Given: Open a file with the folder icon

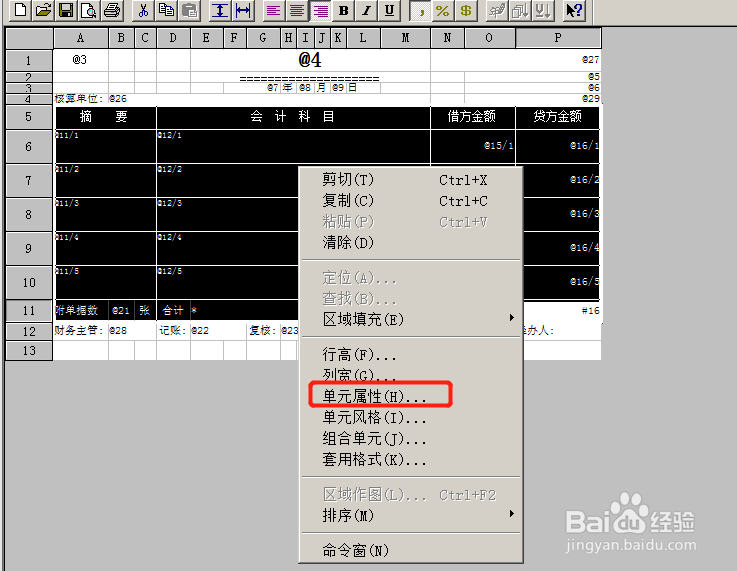Looking at the screenshot, I should pos(43,10).
